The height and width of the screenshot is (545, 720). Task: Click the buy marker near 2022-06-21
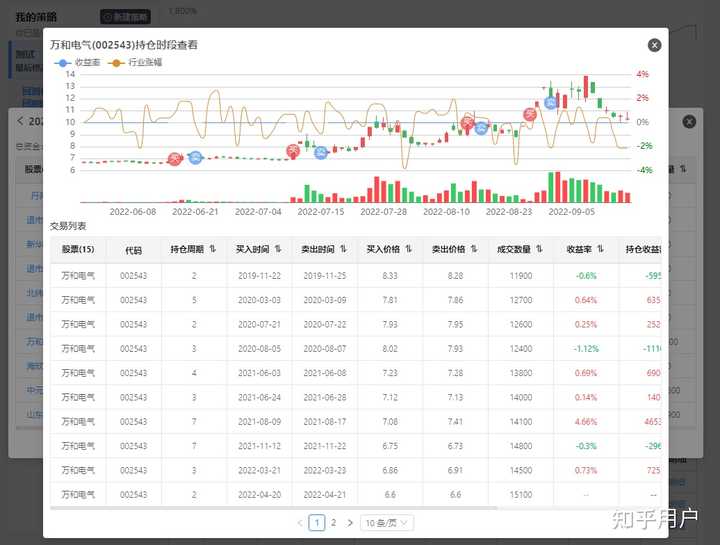click(196, 157)
